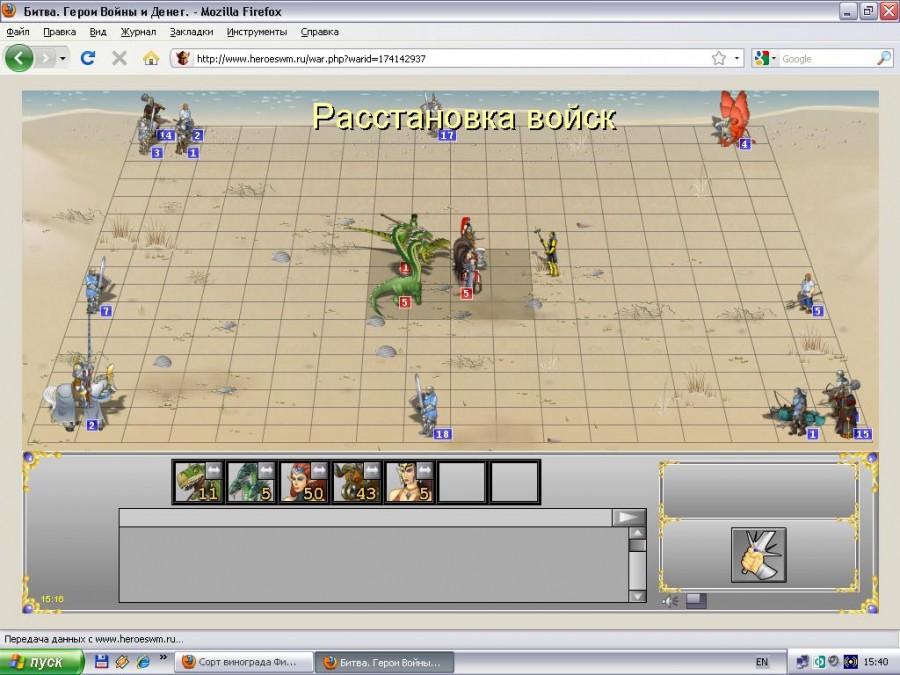Mute game sound with speaker icon

(x=670, y=601)
